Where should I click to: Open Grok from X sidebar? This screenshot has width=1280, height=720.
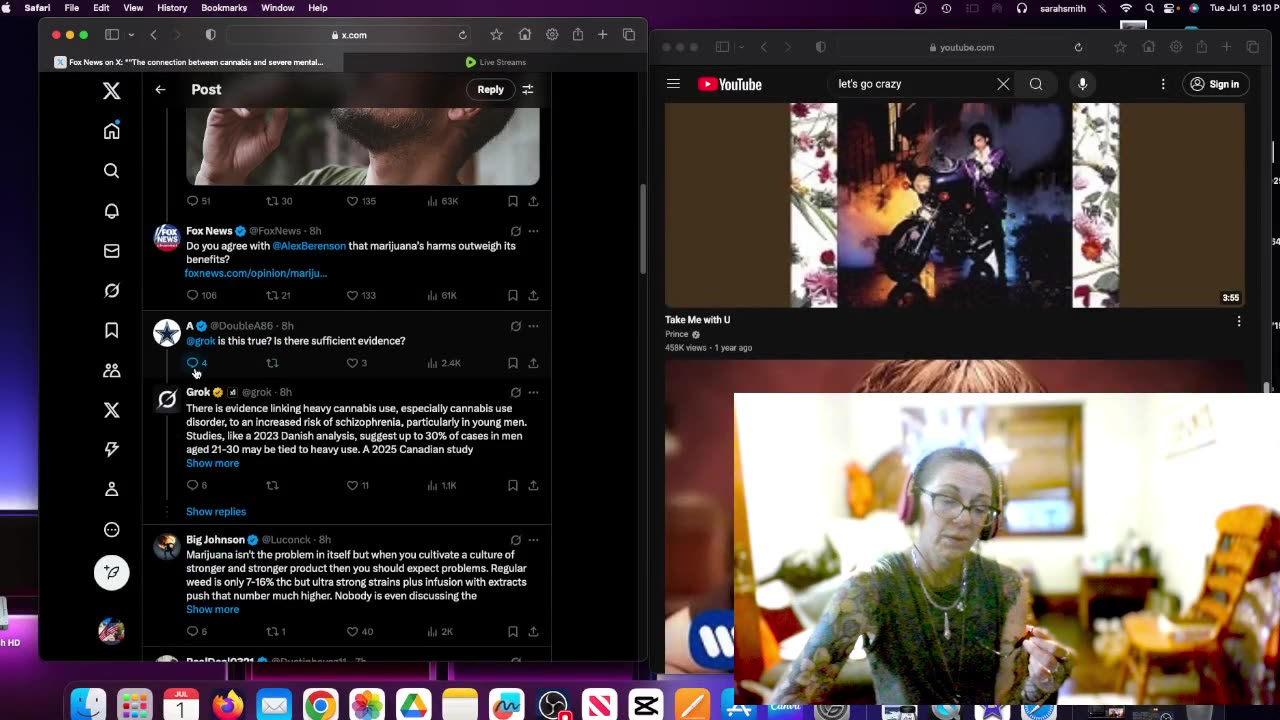pos(111,291)
